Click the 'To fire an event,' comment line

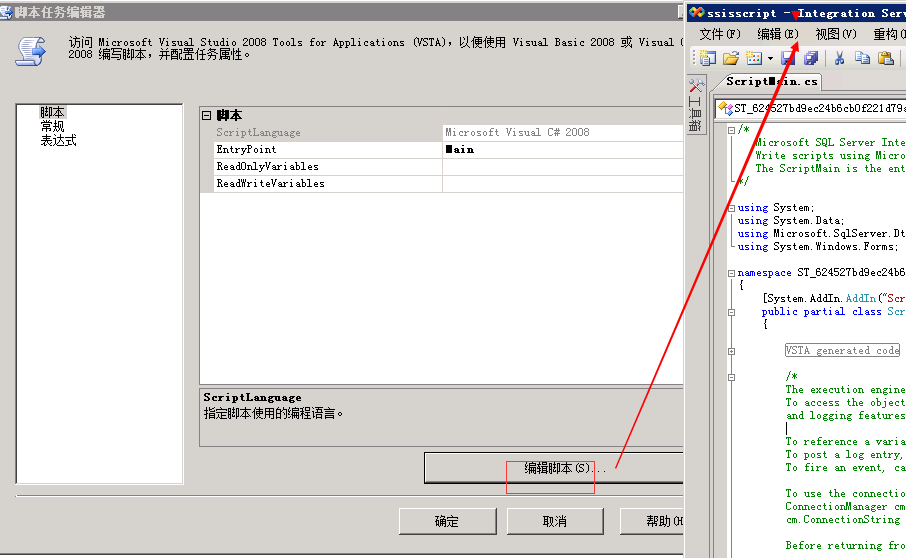pyautogui.click(x=845, y=467)
